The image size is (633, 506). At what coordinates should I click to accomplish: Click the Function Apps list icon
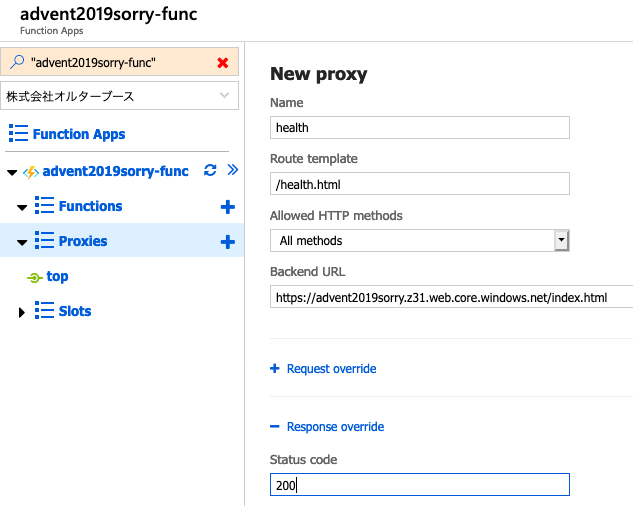point(18,133)
